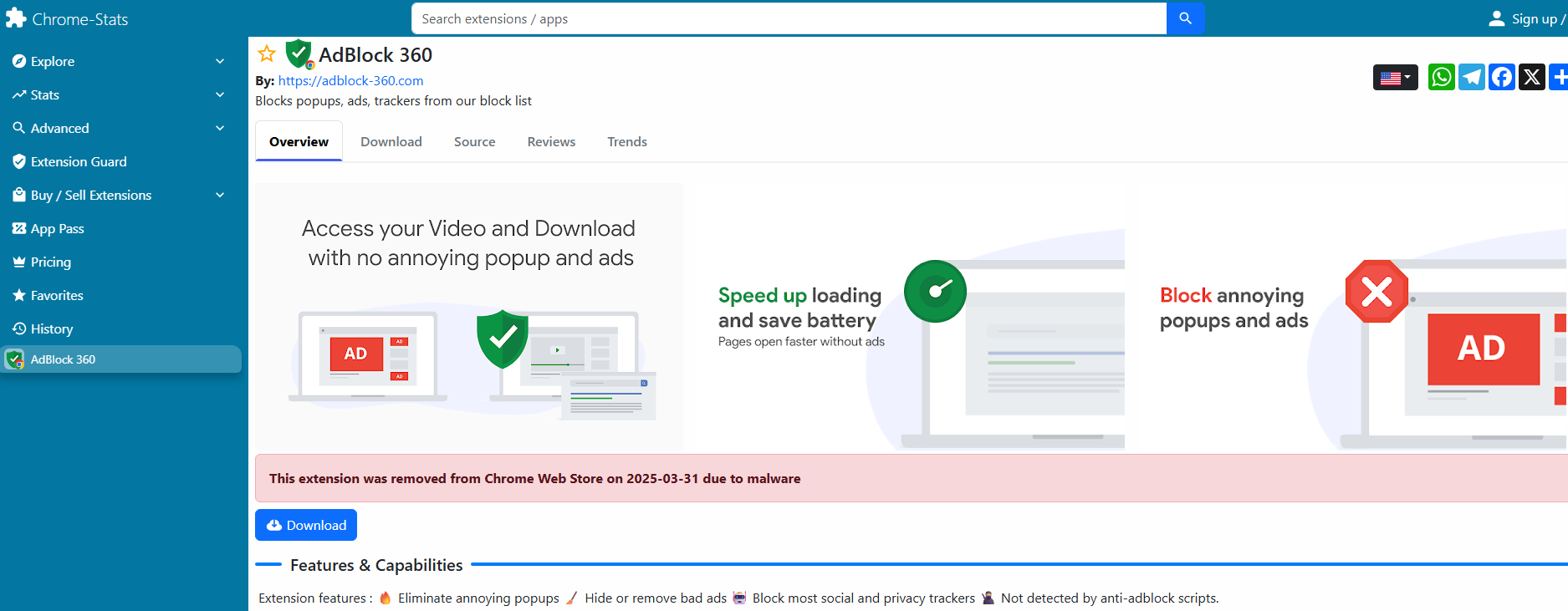Click the Features & Capabilities heading
The height and width of the screenshot is (611, 1568).
pos(376,565)
